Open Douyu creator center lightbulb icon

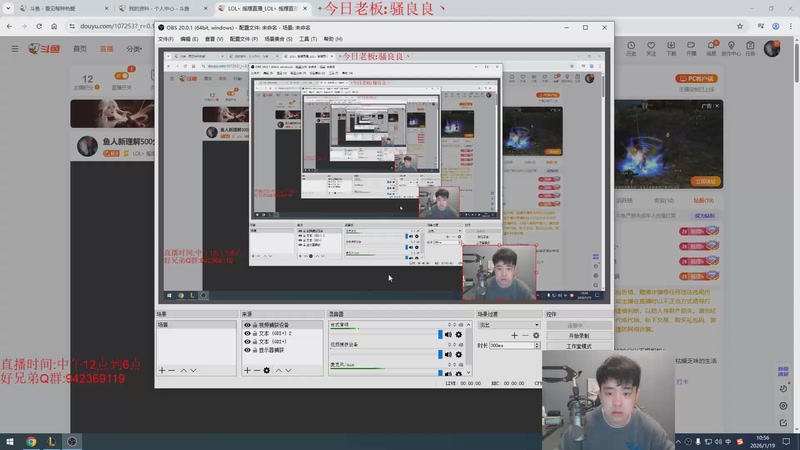pos(731,48)
